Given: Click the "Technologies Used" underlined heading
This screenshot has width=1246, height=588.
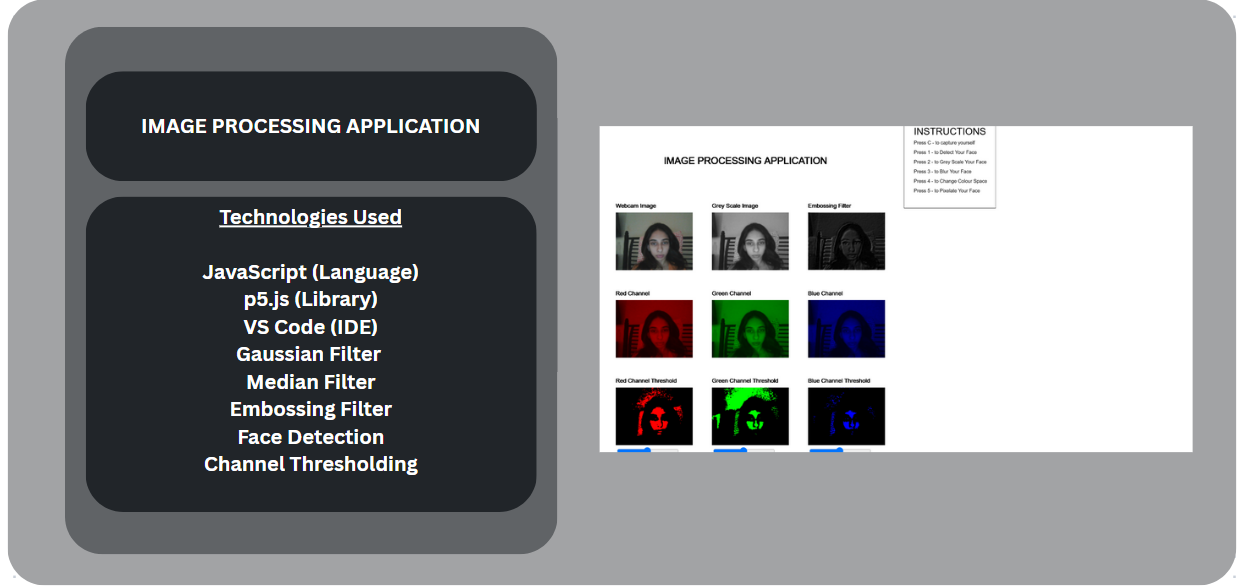Looking at the screenshot, I should 311,217.
